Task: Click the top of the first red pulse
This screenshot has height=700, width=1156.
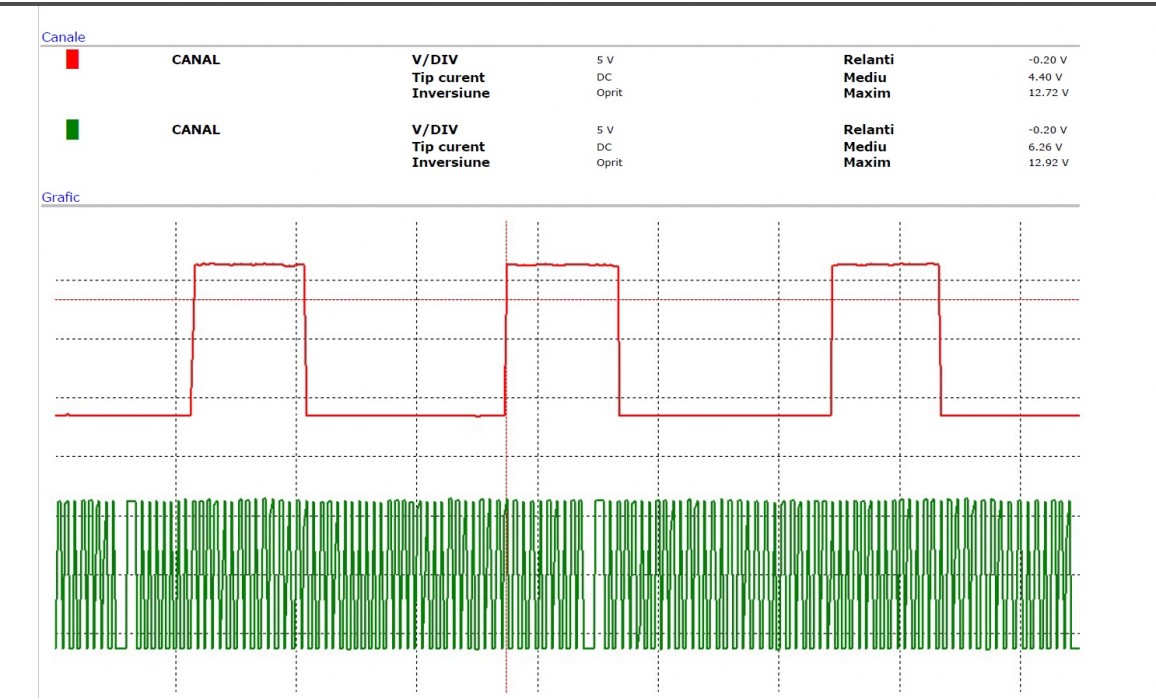Action: point(248,264)
